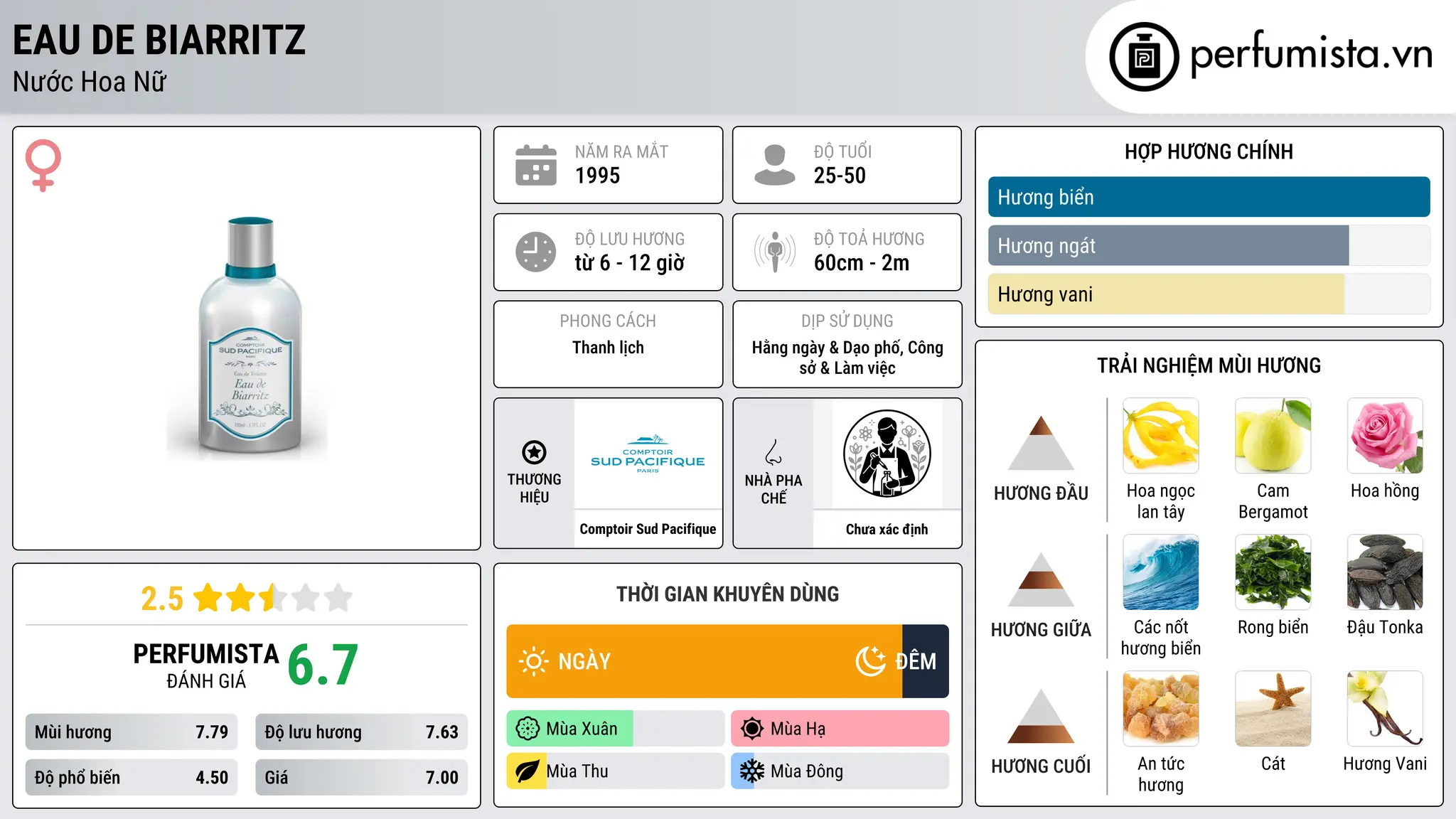Click the sillage icon beside Độ toả hương

point(775,252)
